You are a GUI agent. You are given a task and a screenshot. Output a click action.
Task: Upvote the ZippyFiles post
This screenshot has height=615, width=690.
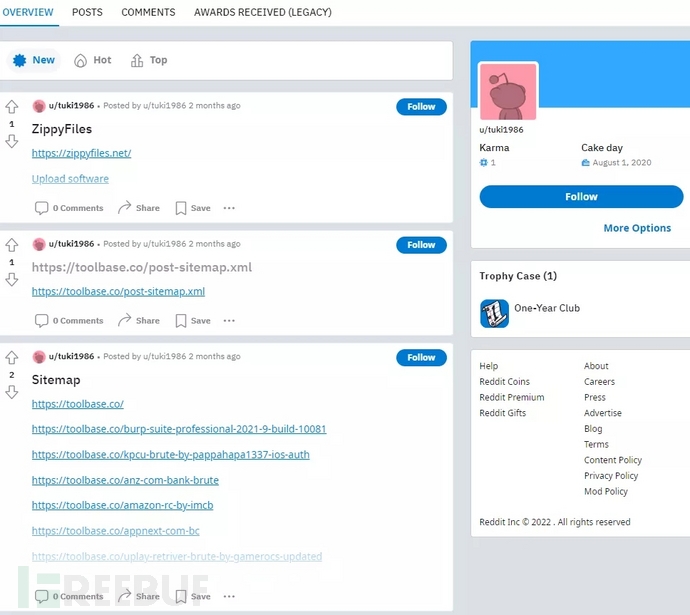point(12,106)
